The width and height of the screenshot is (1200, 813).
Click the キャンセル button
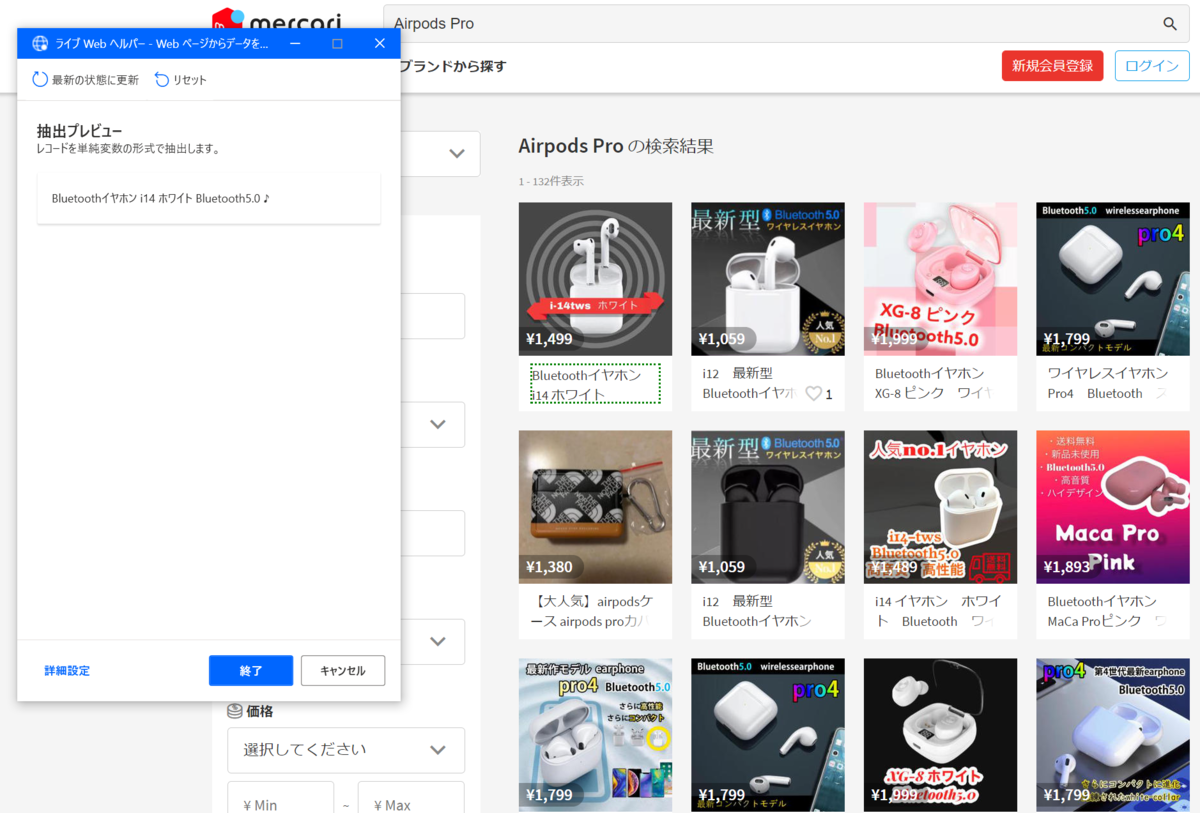[x=343, y=670]
